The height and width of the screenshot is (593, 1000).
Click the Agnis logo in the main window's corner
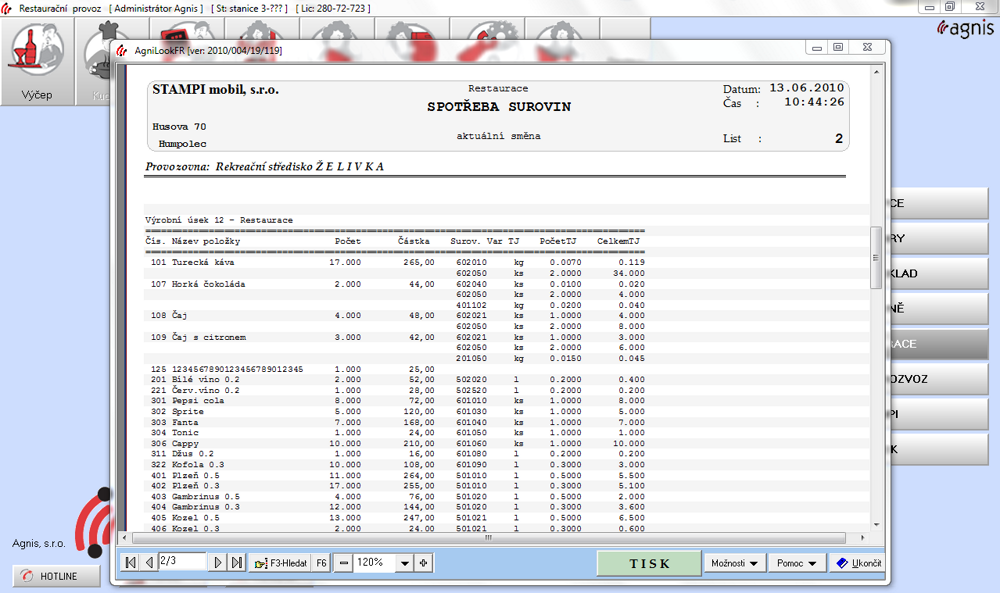[965, 28]
